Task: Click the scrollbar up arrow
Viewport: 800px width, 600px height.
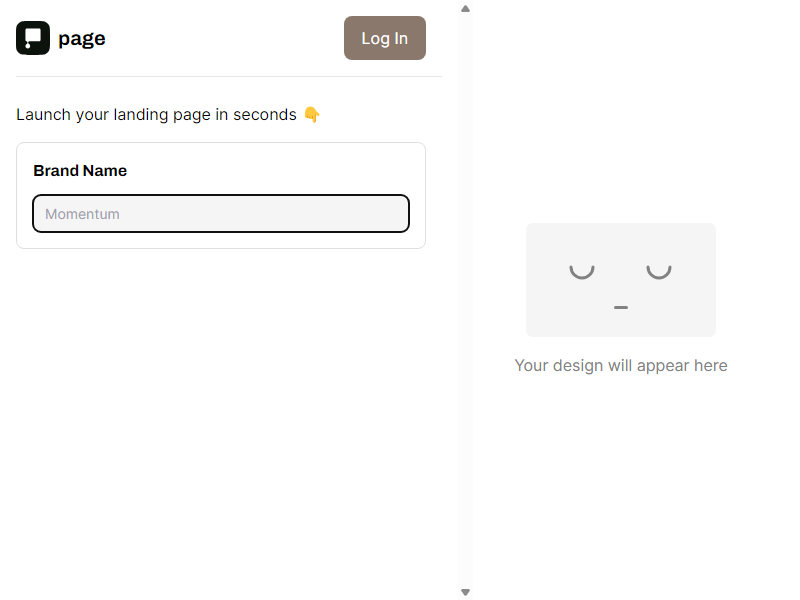Action: (x=465, y=9)
